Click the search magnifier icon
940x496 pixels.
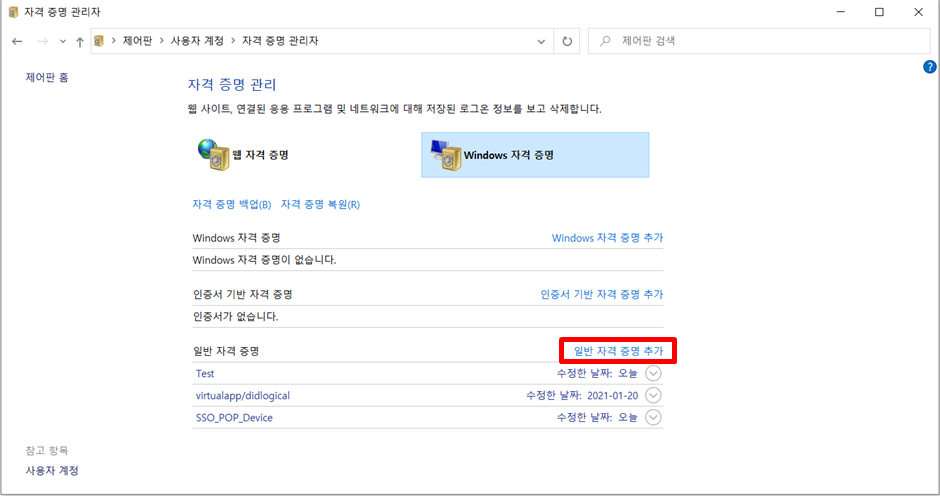(x=605, y=41)
